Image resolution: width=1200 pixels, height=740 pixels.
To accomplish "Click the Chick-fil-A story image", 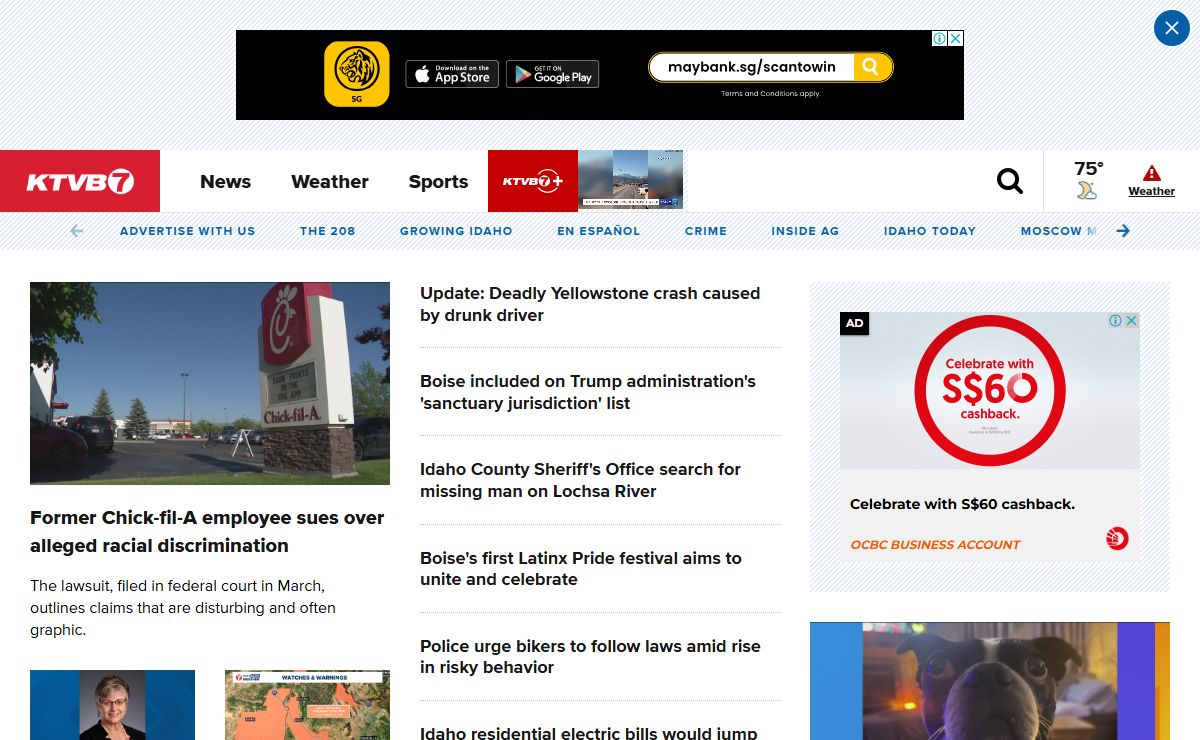I will [210, 383].
